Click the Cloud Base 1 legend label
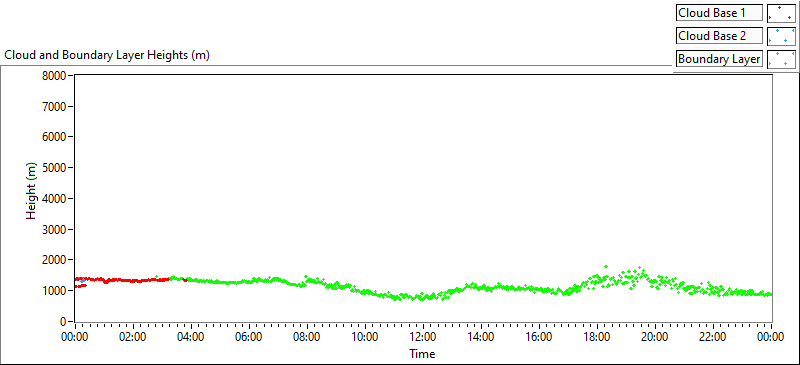This screenshot has height=365, width=800. (719, 13)
